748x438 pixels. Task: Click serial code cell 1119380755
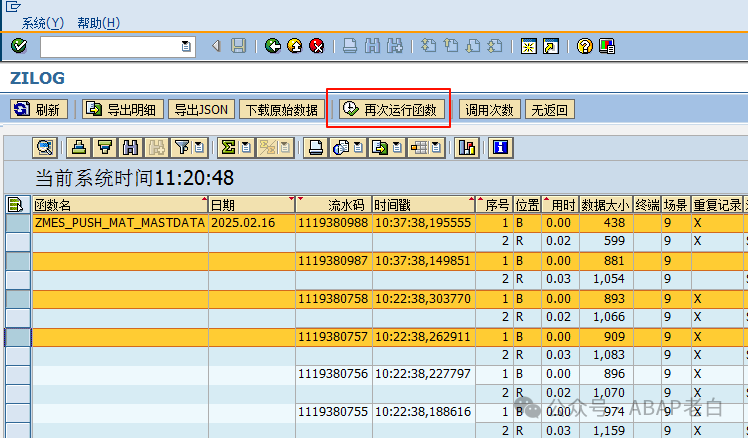(x=333, y=412)
